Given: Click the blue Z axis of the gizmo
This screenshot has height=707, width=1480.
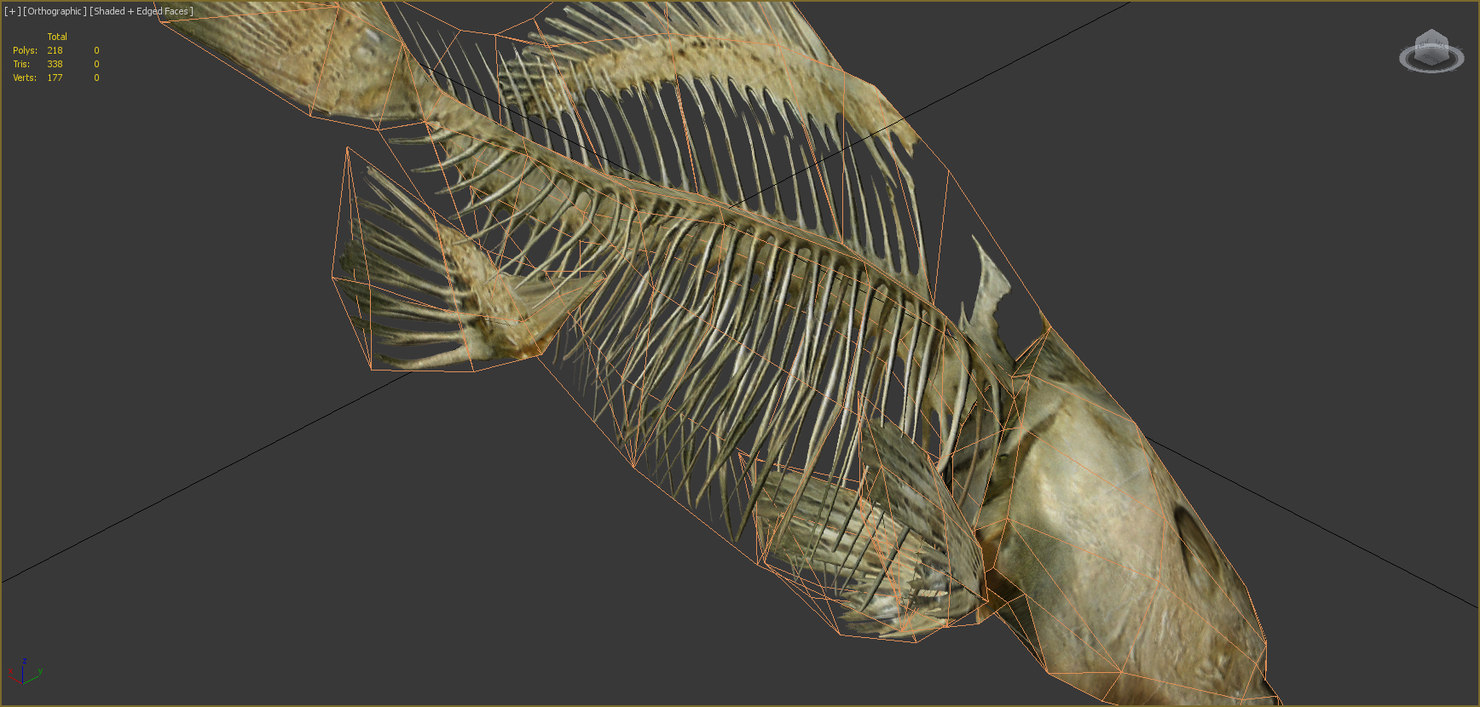Looking at the screenshot, I should tap(23, 672).
